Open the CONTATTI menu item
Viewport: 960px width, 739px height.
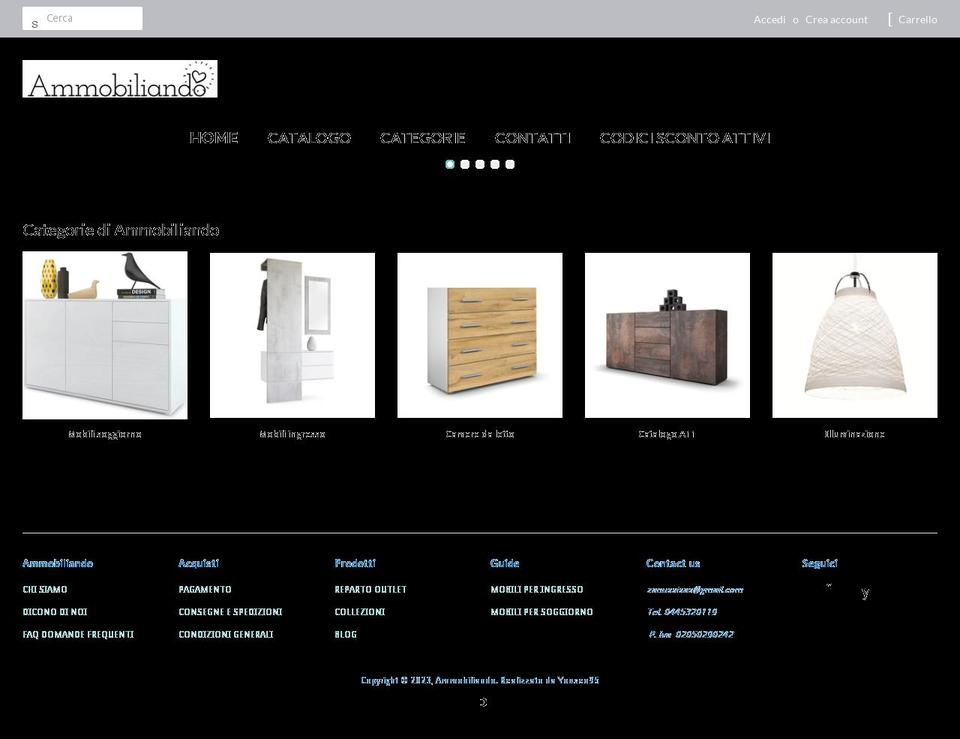[533, 138]
